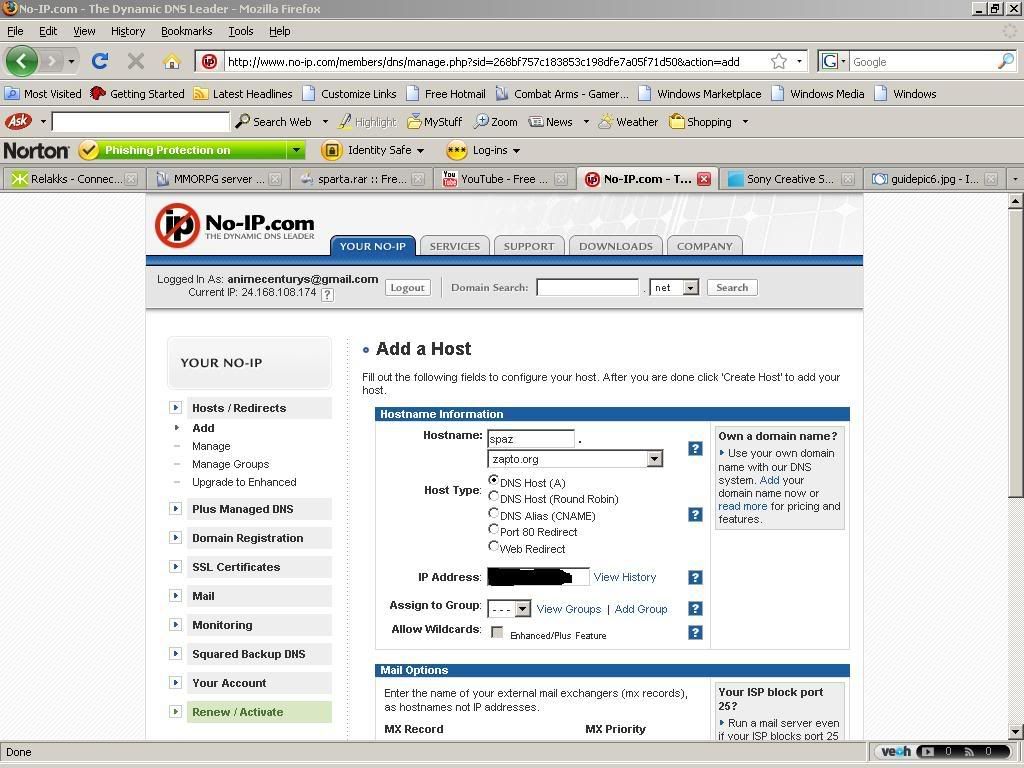Bookmark this page with the star icon
The image size is (1024, 768).
click(778, 61)
